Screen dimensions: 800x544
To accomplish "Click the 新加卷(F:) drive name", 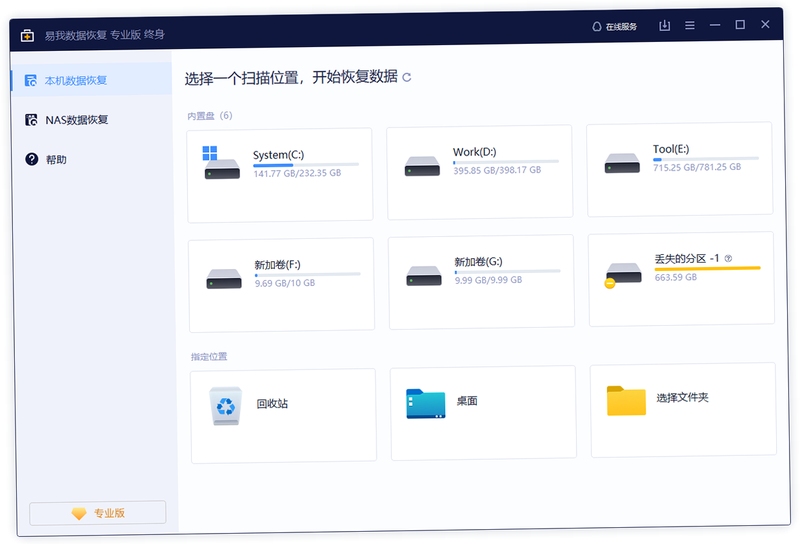I will point(278,265).
